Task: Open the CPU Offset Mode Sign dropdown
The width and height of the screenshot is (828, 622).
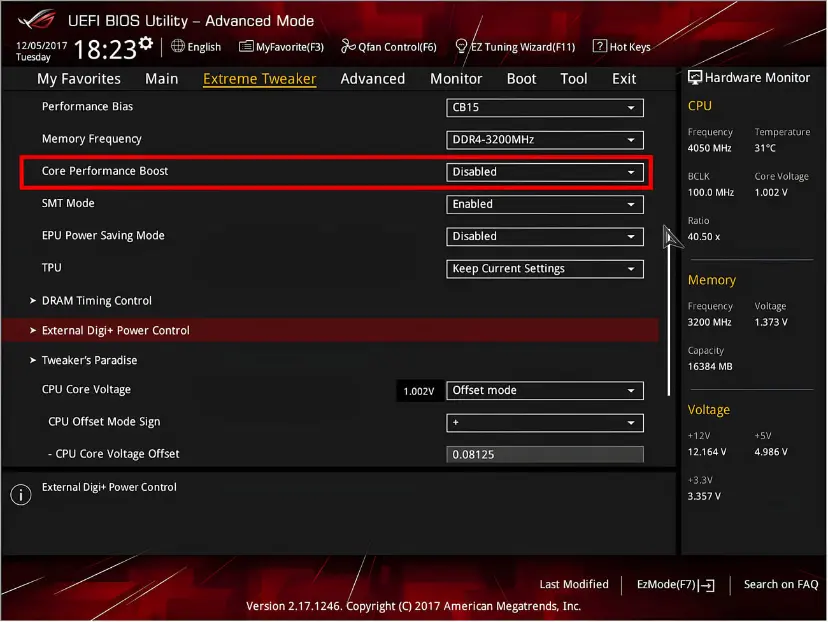Action: [544, 422]
